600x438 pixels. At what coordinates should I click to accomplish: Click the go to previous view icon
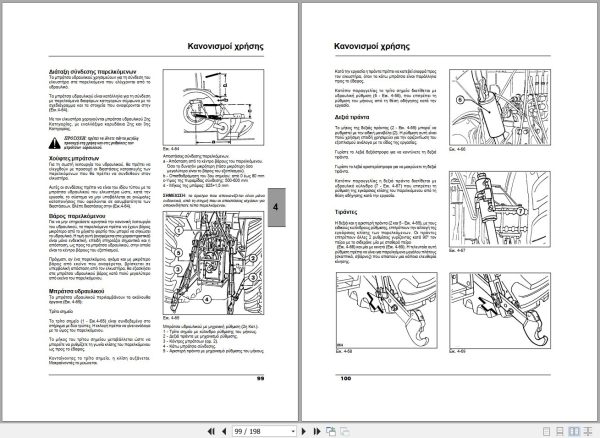click(331, 431)
